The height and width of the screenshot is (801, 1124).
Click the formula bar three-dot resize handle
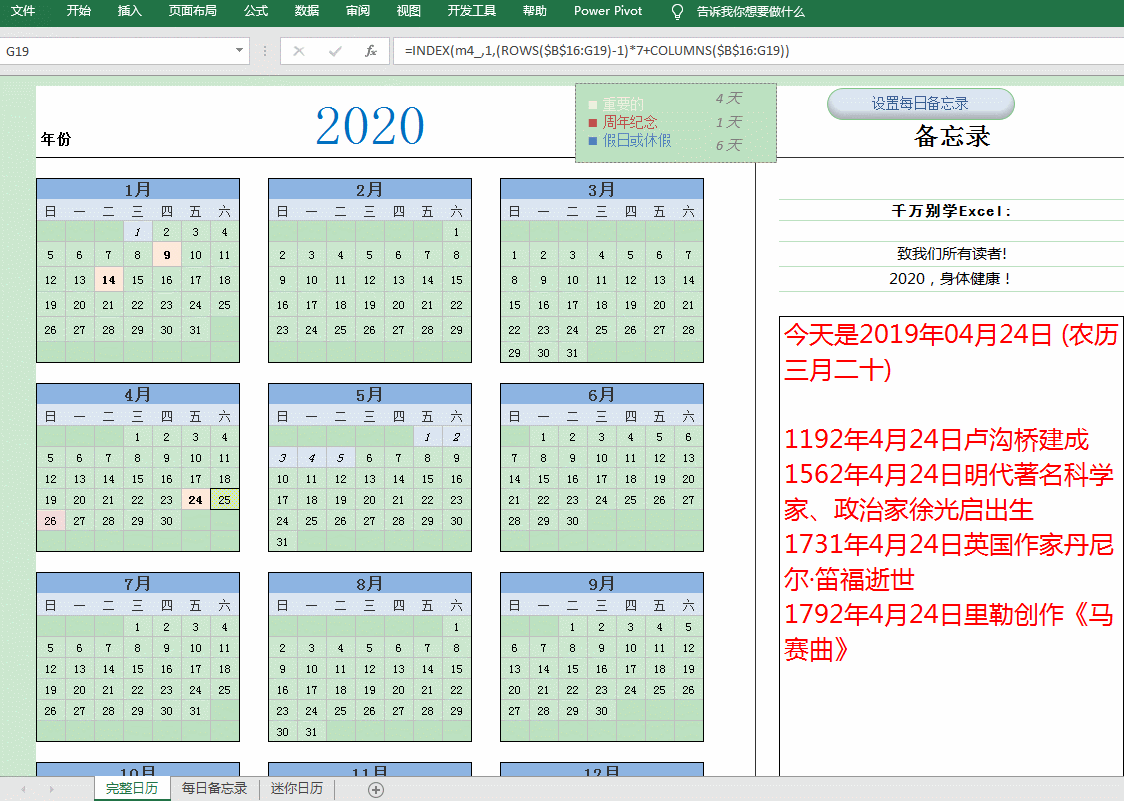pos(265,51)
